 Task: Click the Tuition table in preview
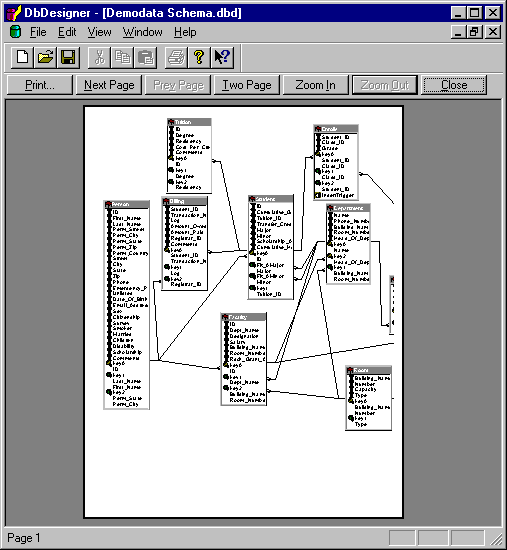tap(189, 156)
